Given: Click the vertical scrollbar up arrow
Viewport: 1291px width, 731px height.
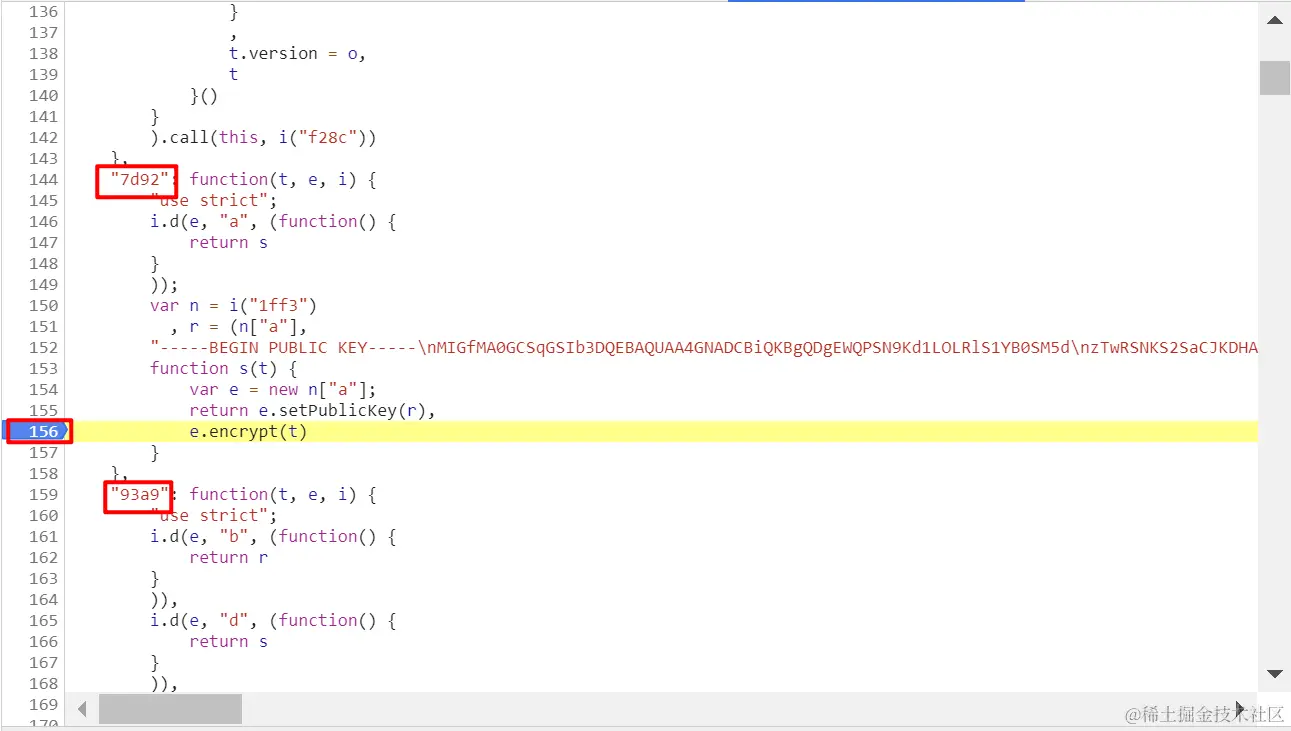Looking at the screenshot, I should coord(1275,20).
